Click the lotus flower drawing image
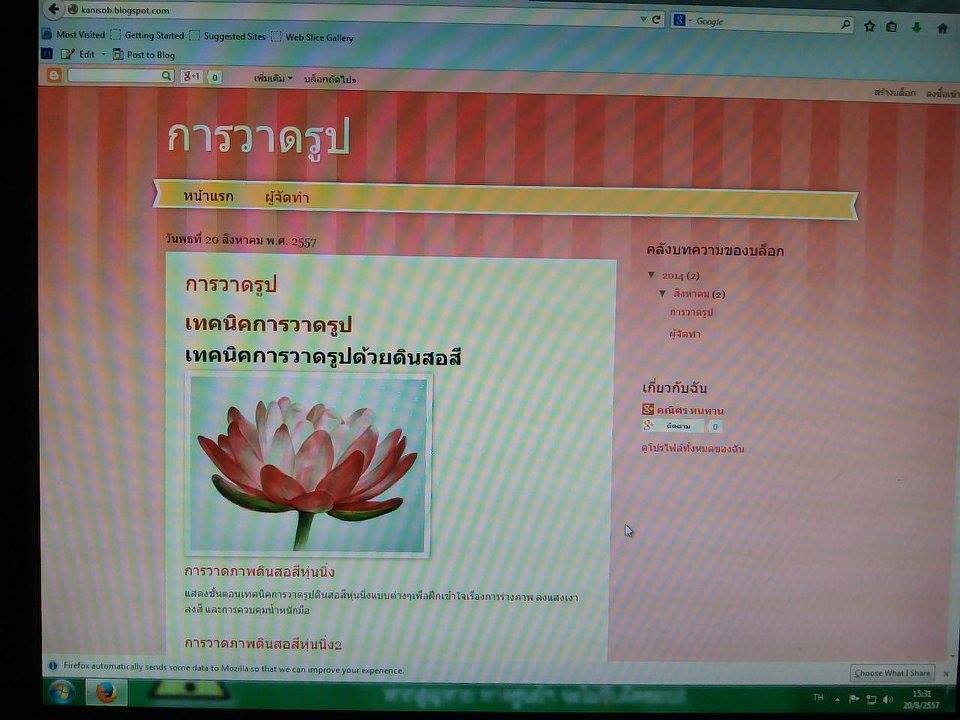 click(x=309, y=466)
